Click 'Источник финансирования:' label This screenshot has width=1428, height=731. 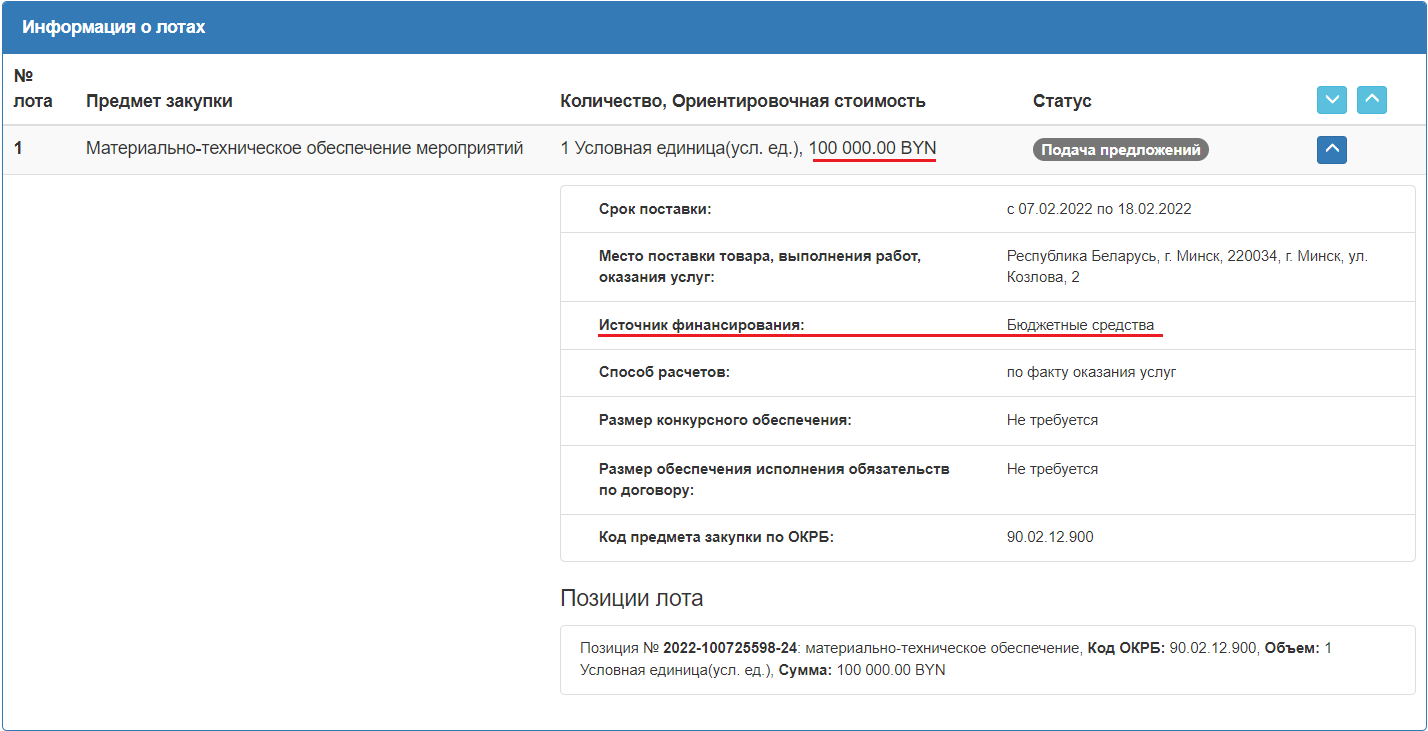(701, 325)
